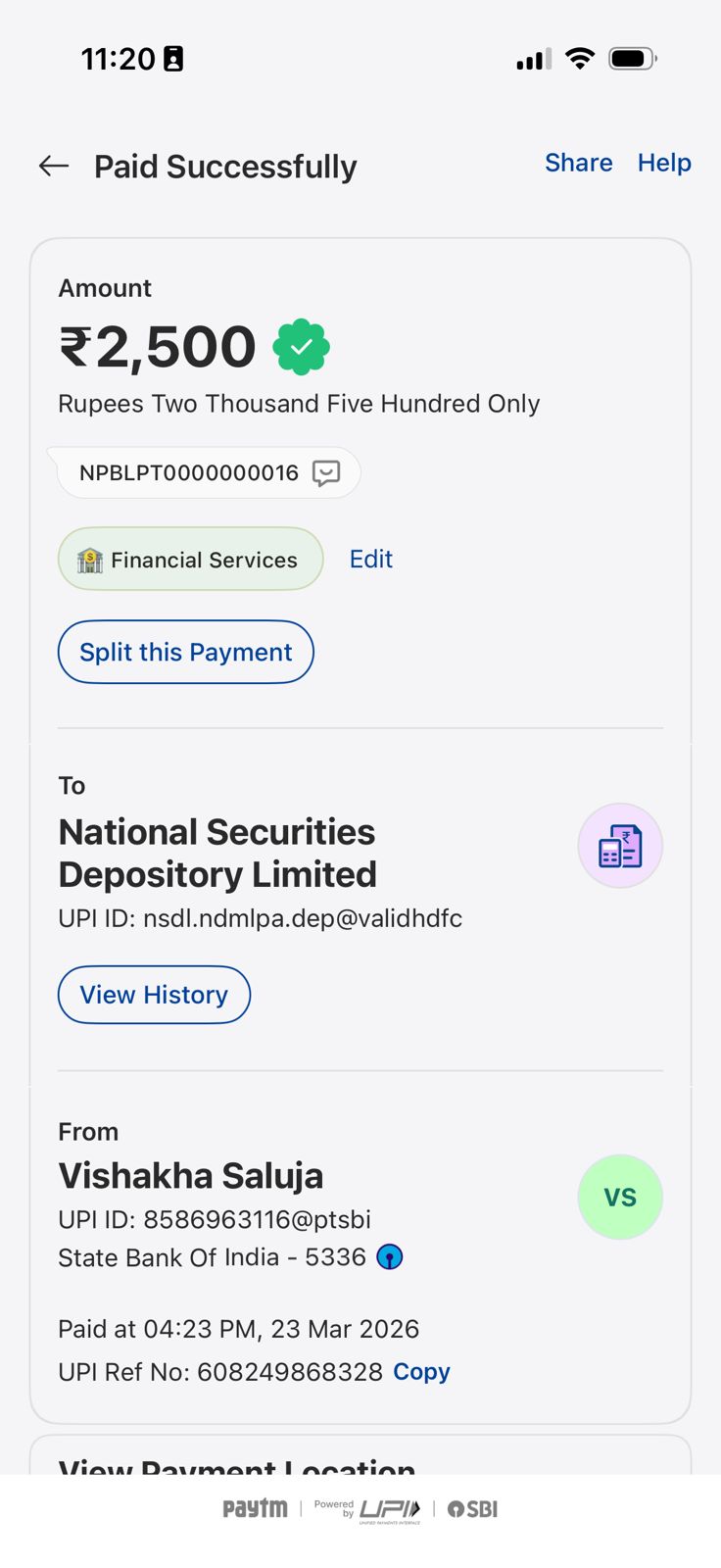721x1568 pixels.
Task: Tap the SBI logo in footer
Action: point(473,1509)
